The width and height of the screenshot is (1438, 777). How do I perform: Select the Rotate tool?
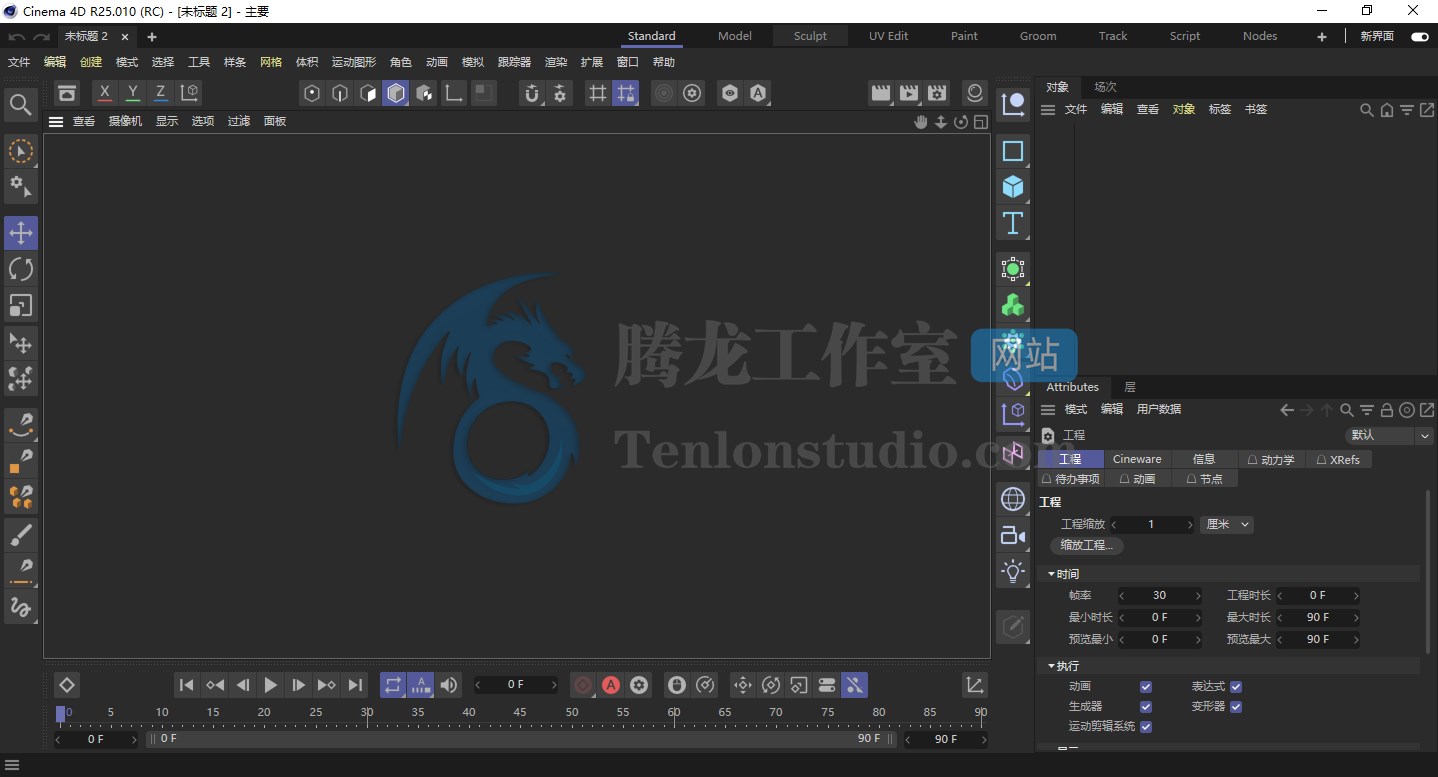coord(21,269)
